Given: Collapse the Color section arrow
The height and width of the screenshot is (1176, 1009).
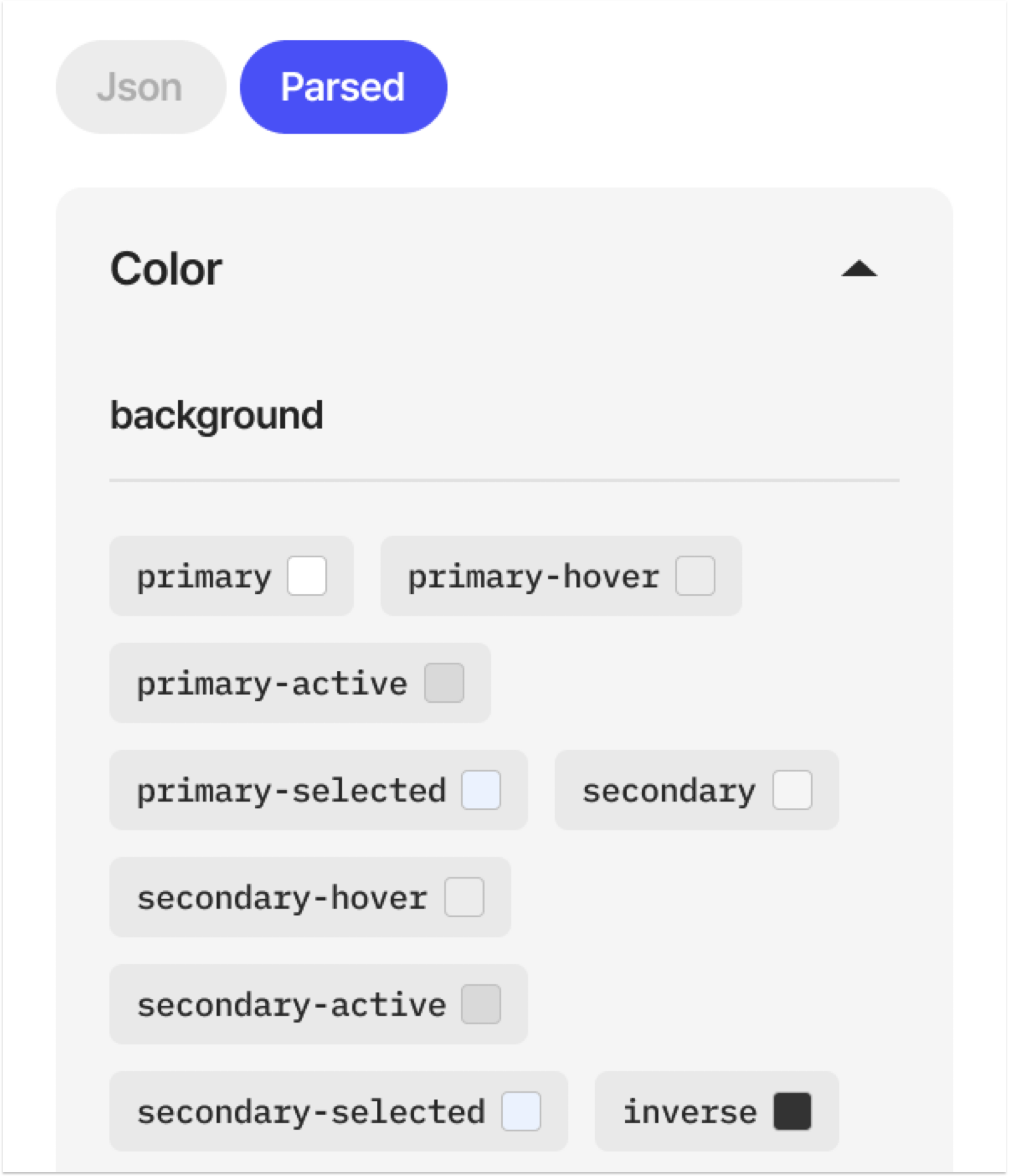Looking at the screenshot, I should (859, 268).
